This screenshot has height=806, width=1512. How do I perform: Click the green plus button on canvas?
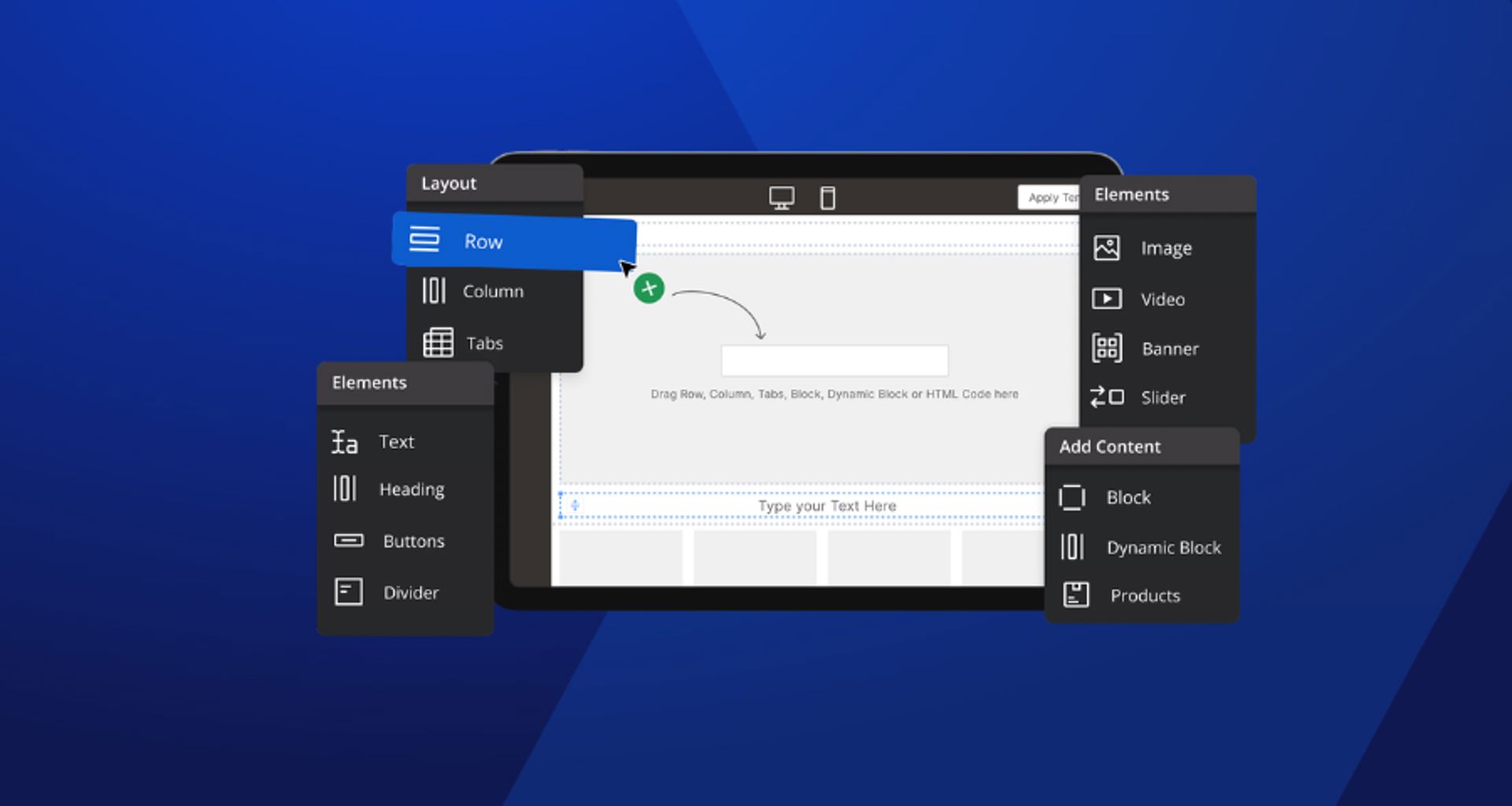pos(647,289)
